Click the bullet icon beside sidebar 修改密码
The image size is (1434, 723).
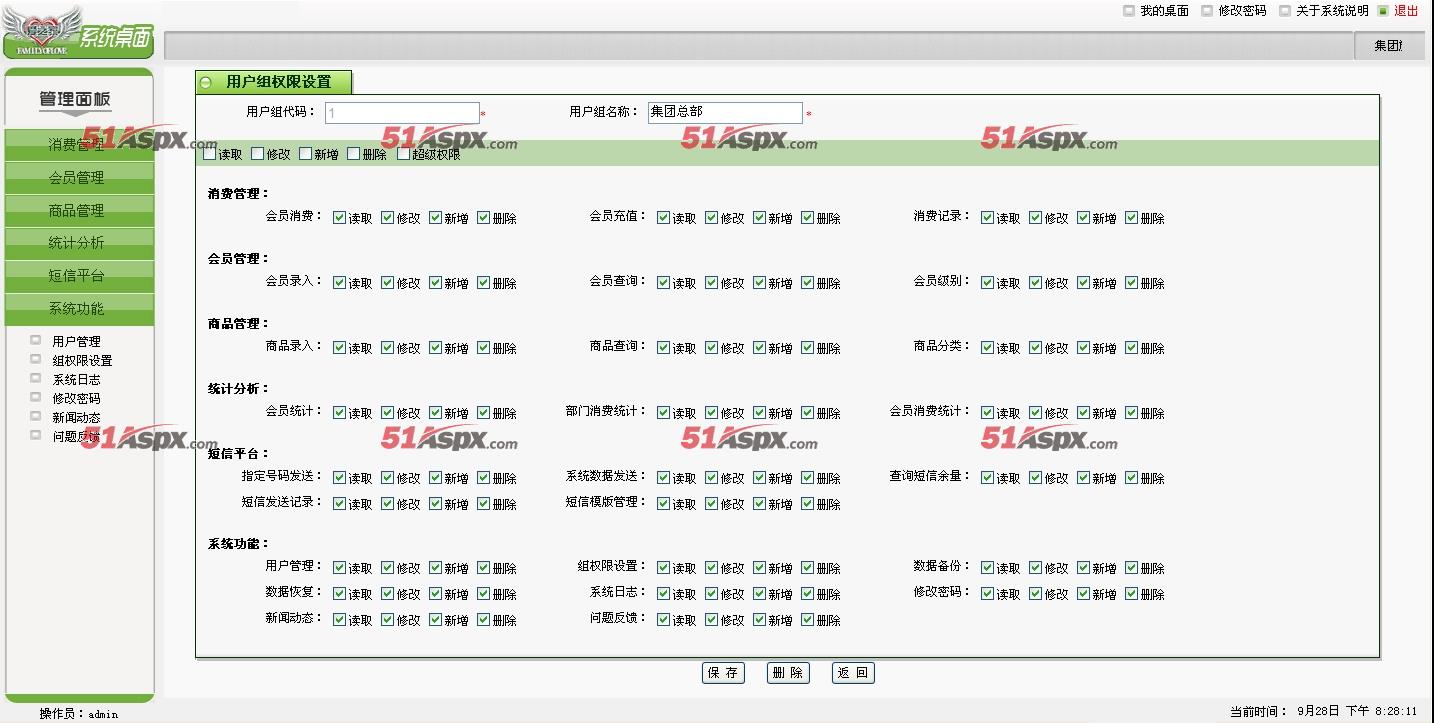pyautogui.click(x=36, y=397)
